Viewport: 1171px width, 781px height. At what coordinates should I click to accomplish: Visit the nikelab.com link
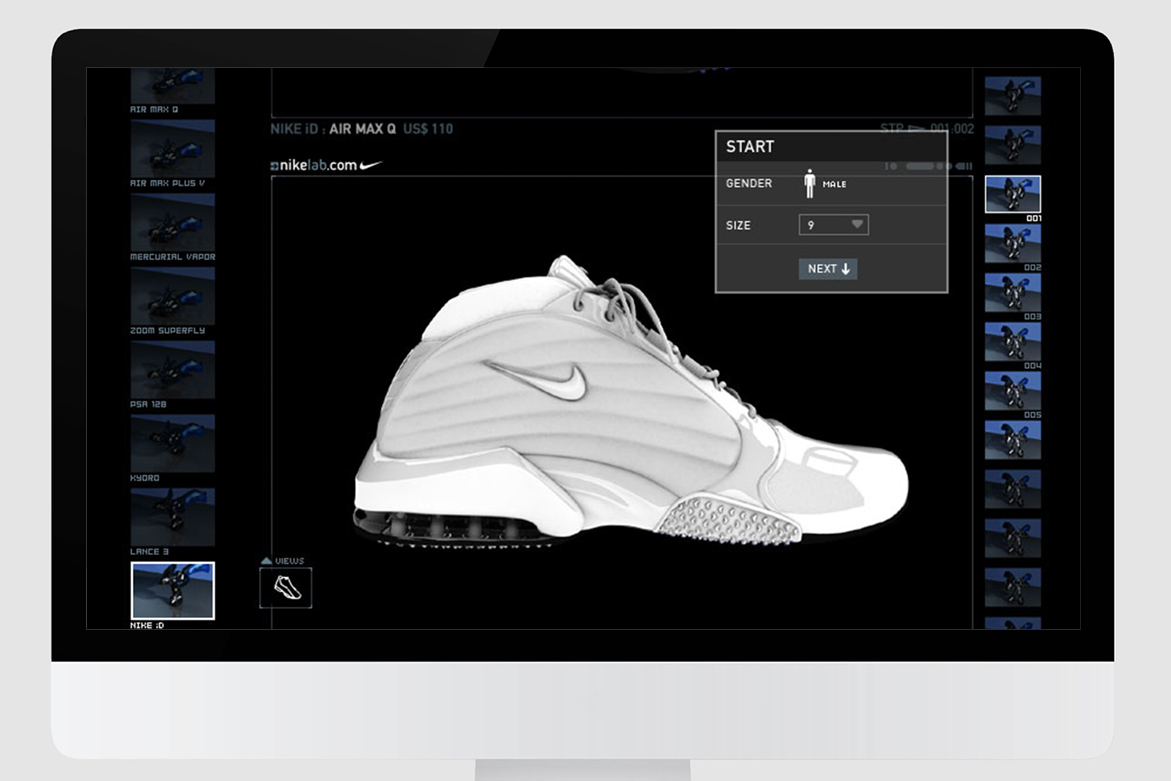click(x=326, y=165)
